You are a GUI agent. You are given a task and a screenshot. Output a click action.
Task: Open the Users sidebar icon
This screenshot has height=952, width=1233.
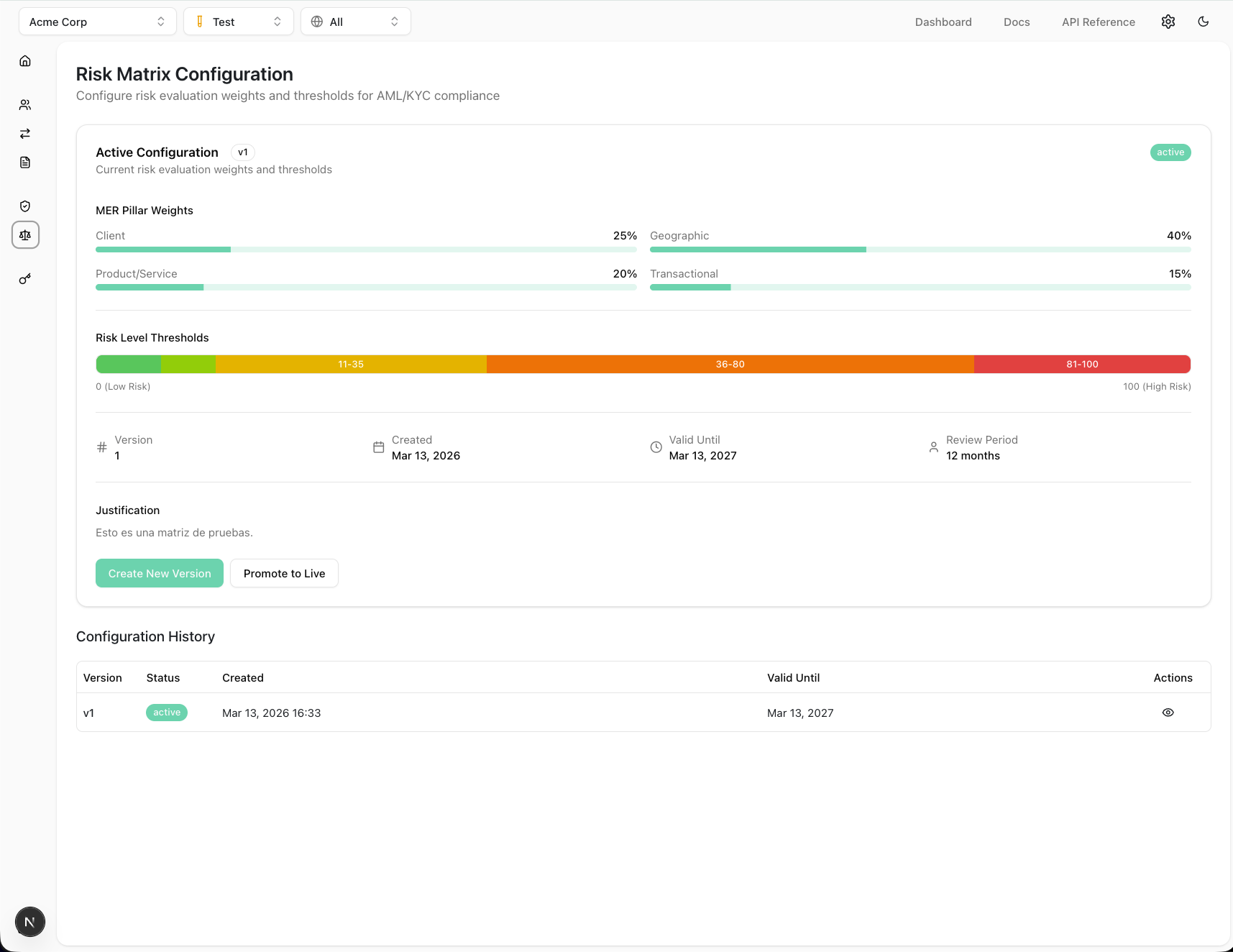[x=25, y=105]
